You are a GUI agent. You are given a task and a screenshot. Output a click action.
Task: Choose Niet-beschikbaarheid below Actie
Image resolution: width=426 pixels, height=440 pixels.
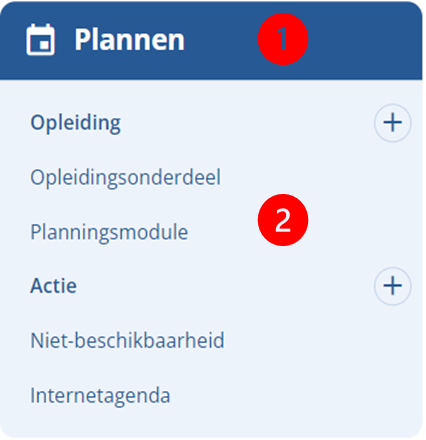(x=127, y=340)
